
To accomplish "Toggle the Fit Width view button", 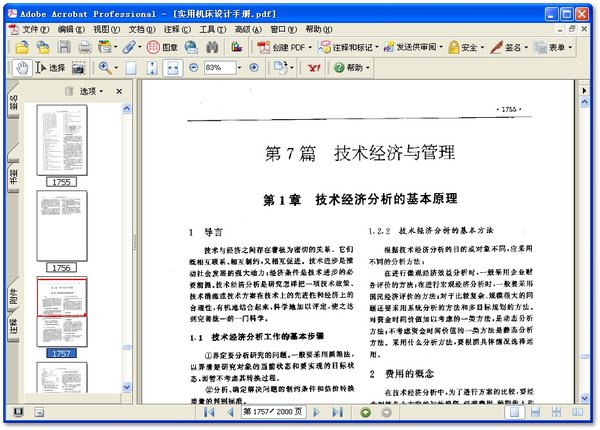I will 173,68.
